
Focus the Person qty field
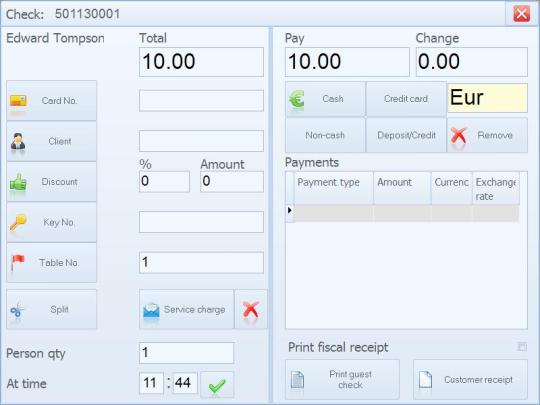[186, 353]
